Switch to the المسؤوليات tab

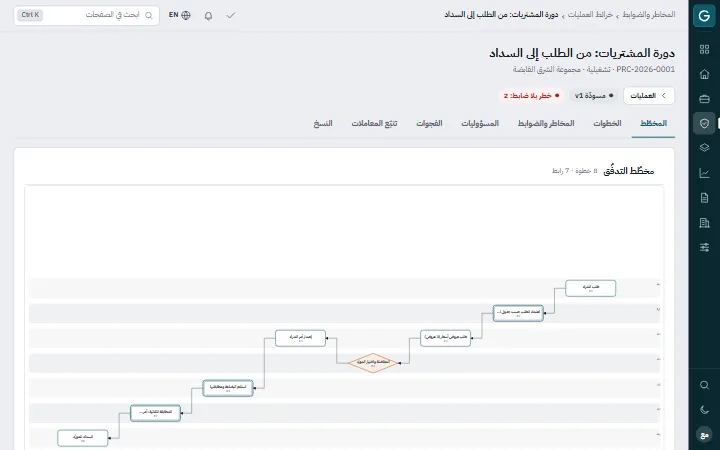[480, 124]
